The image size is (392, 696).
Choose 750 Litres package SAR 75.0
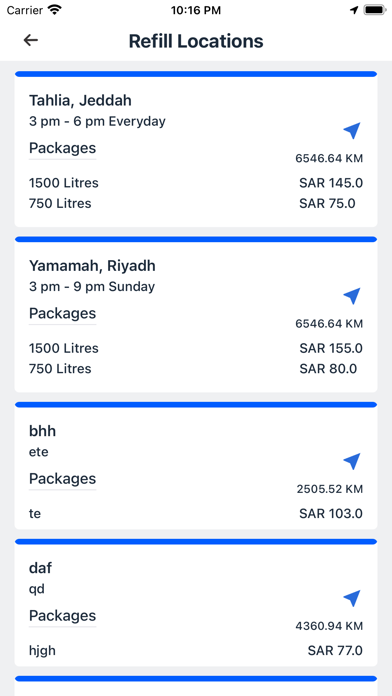tap(196, 203)
